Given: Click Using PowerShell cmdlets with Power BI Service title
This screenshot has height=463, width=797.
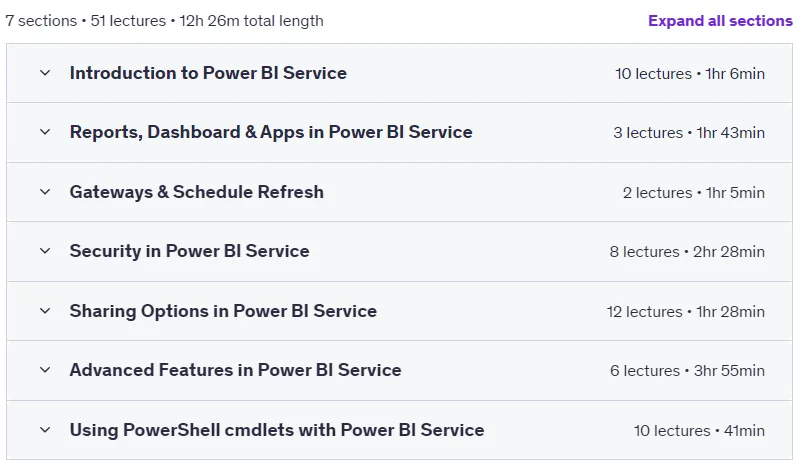Looking at the screenshot, I should pos(277,430).
